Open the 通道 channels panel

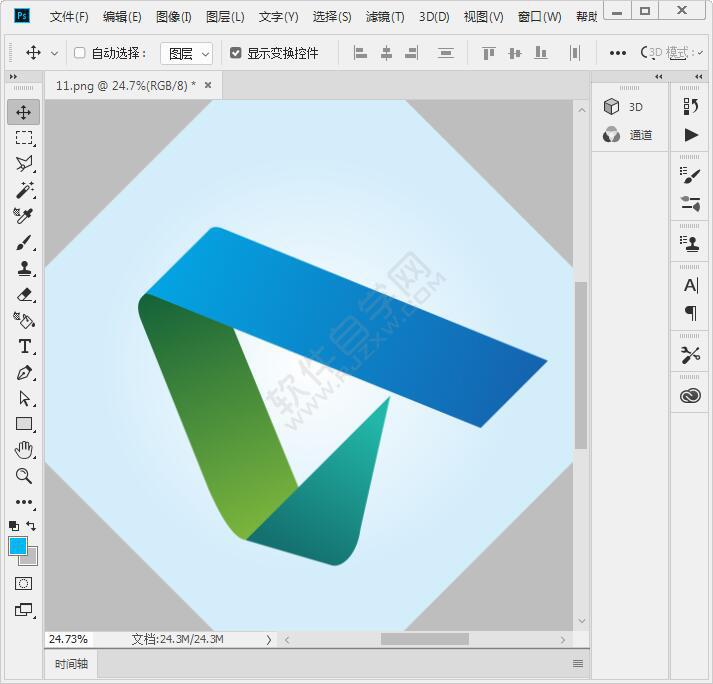(x=629, y=135)
